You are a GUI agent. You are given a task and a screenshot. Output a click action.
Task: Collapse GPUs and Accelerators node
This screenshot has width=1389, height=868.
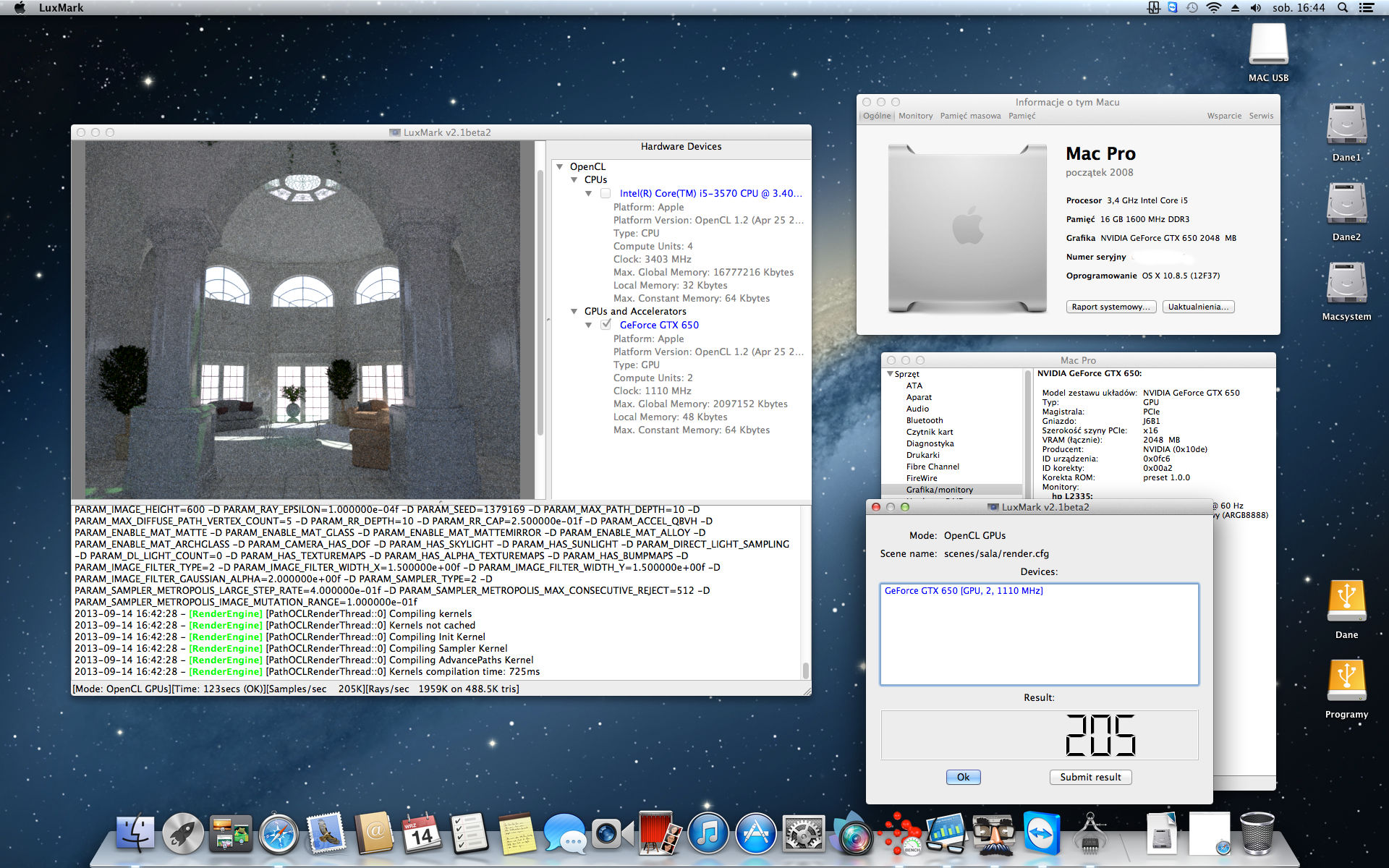574,311
